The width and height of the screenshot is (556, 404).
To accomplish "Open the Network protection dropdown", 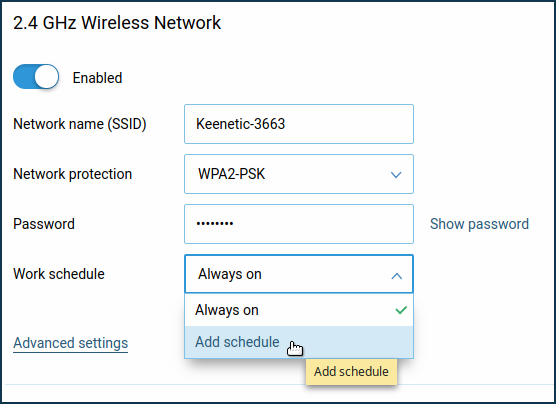I will (299, 174).
